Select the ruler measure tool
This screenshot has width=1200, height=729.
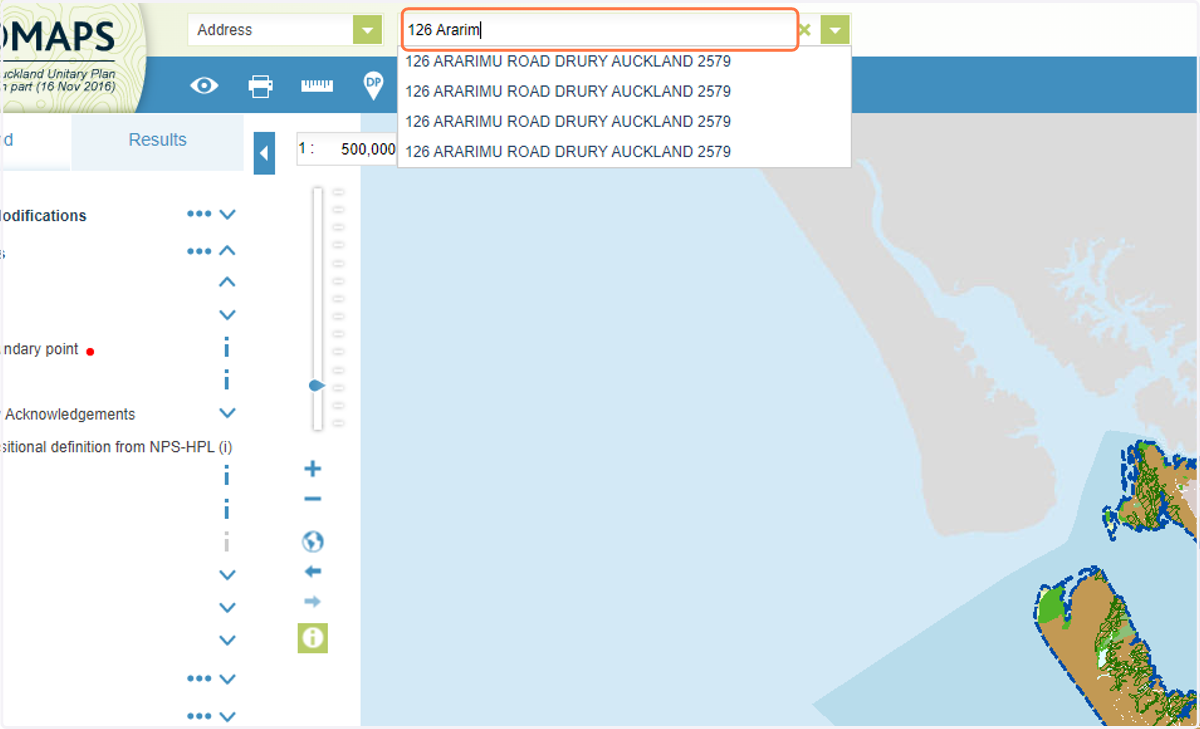(317, 86)
